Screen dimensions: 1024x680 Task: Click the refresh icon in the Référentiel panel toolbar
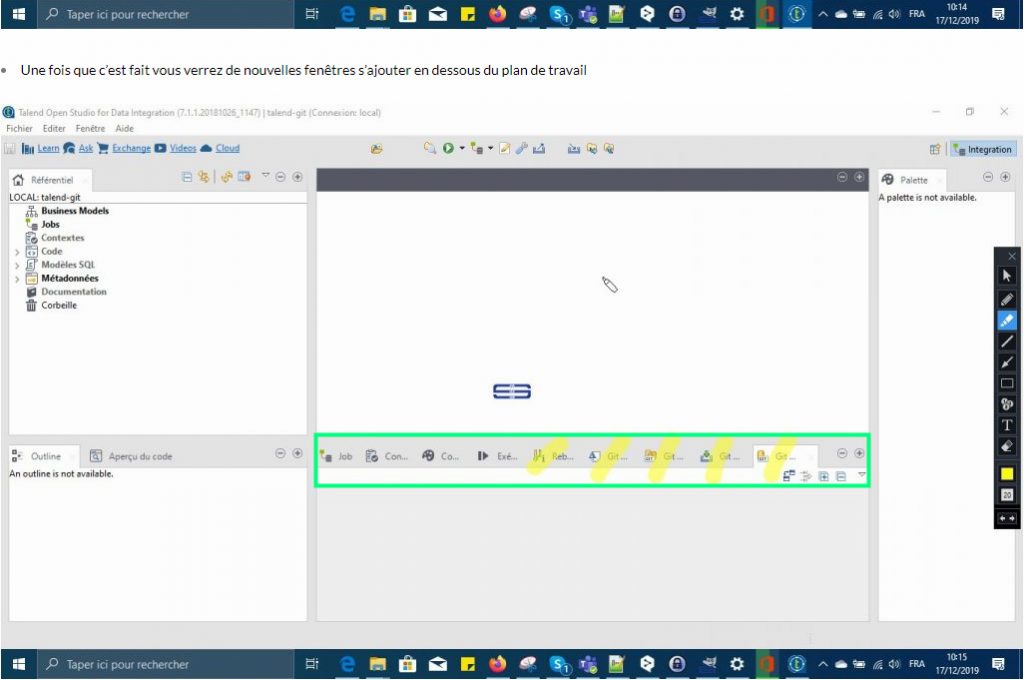point(227,176)
